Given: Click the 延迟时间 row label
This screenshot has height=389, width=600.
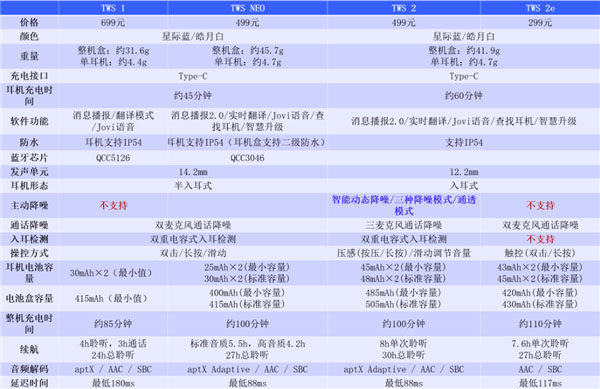Looking at the screenshot, I should click(29, 383).
